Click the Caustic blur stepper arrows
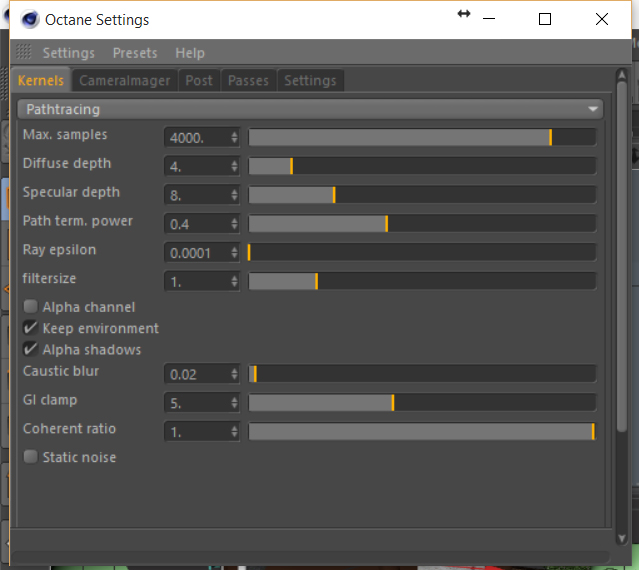Screen dimensions: 639x570 (234, 374)
